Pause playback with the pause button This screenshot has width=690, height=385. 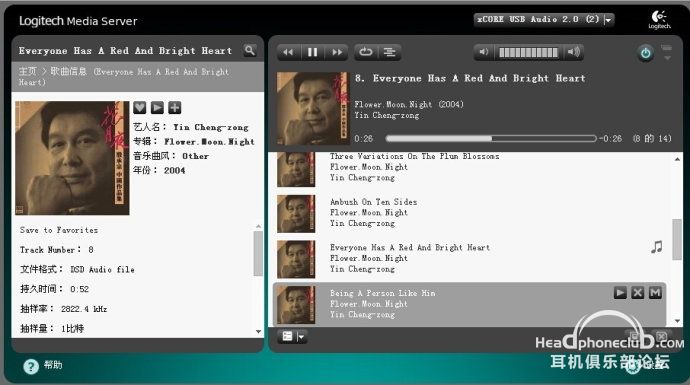point(312,52)
